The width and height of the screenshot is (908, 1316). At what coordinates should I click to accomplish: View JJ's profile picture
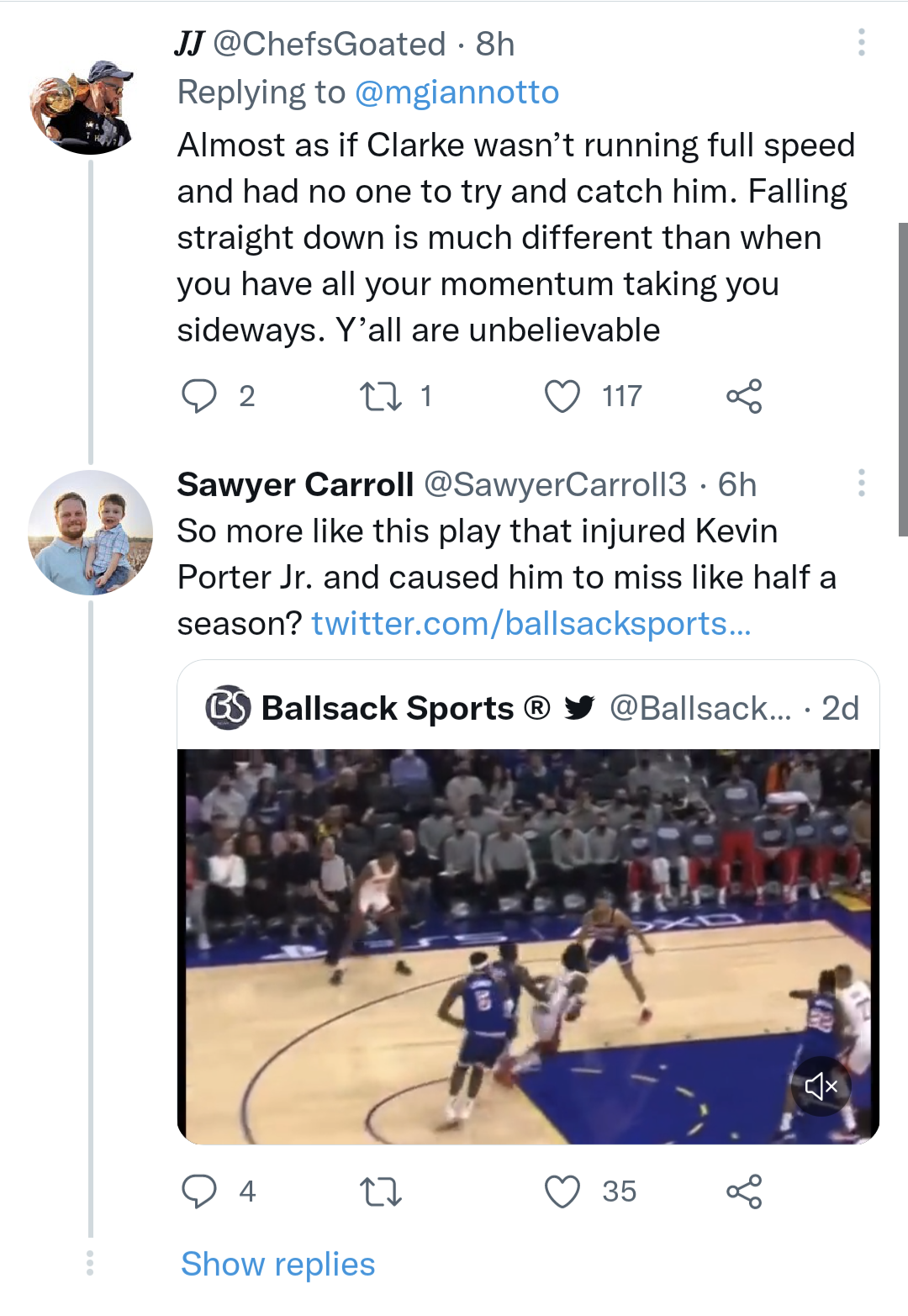click(x=83, y=107)
